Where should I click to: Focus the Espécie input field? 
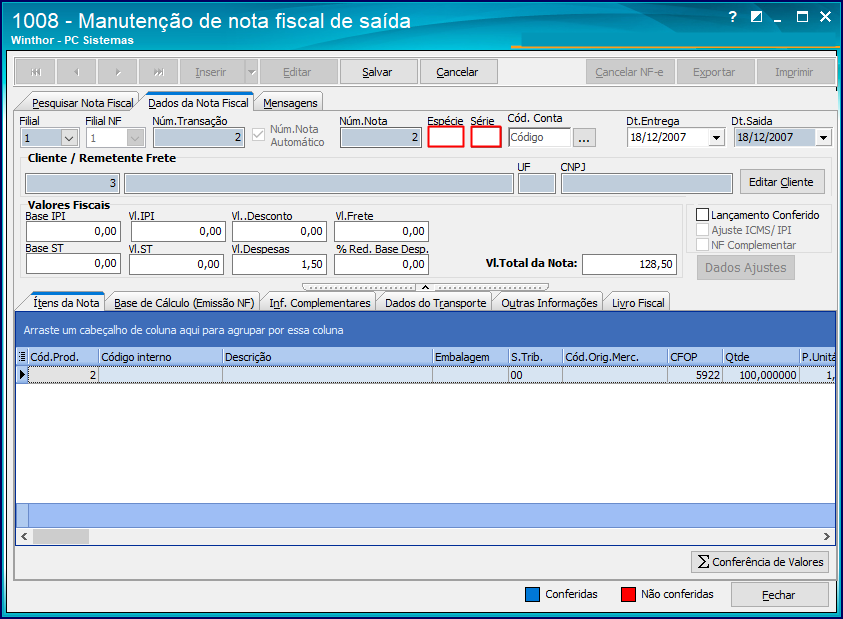(446, 137)
